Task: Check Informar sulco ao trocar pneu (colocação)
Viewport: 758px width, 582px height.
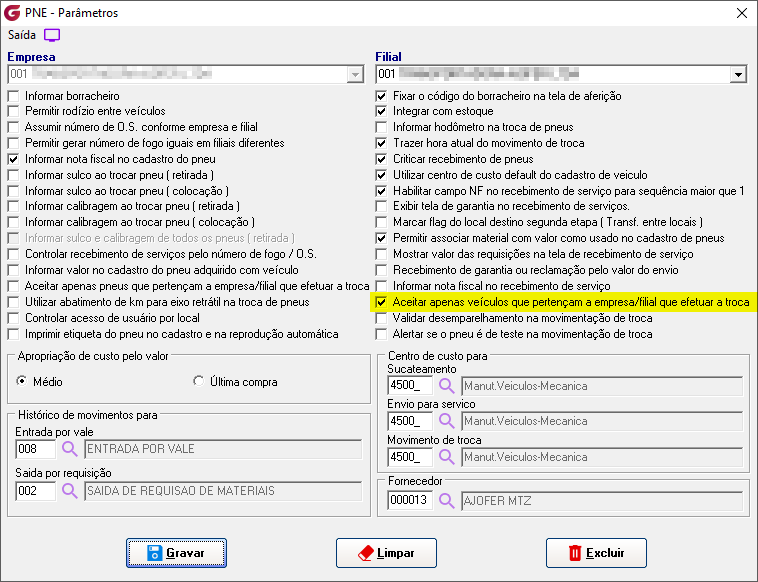Action: [x=14, y=191]
